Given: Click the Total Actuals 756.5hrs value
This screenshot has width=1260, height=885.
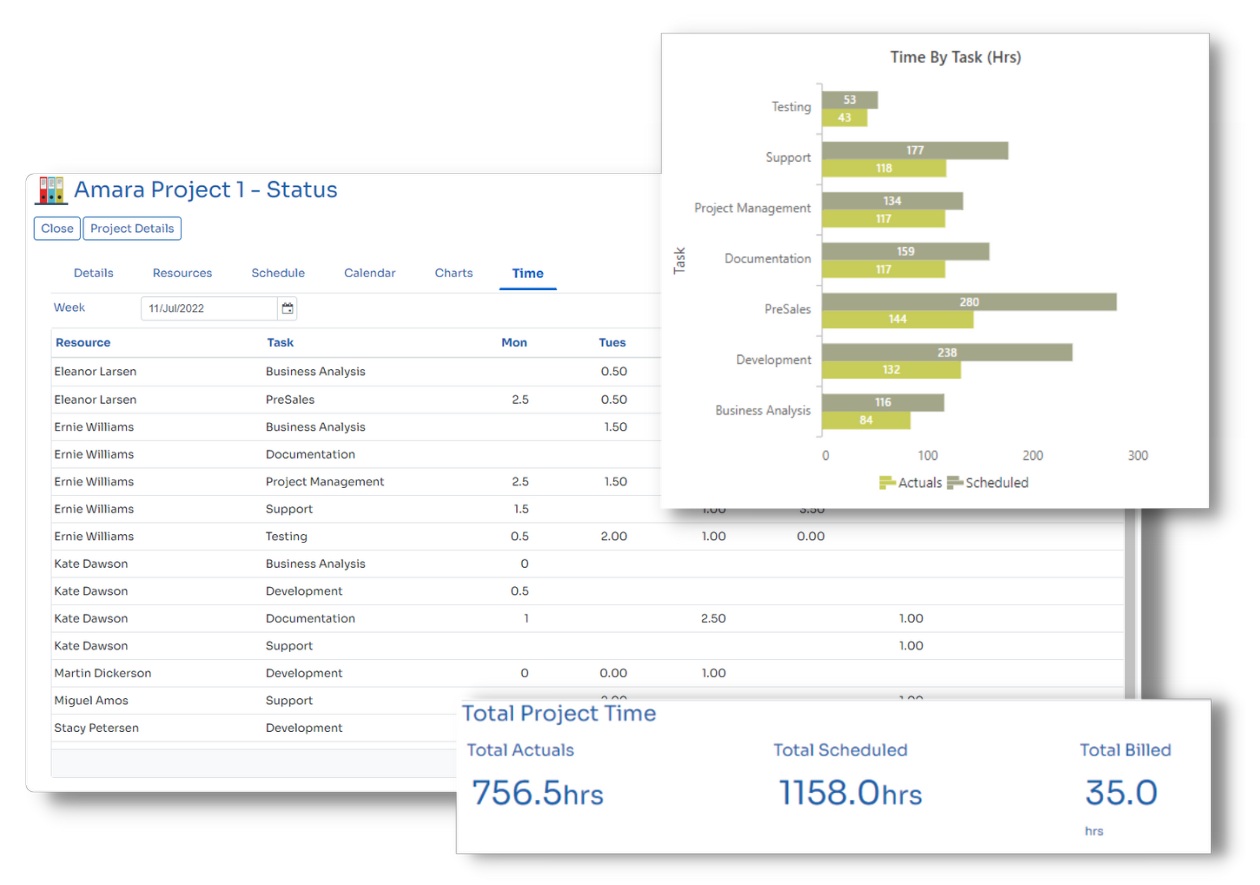Looking at the screenshot, I should [537, 793].
